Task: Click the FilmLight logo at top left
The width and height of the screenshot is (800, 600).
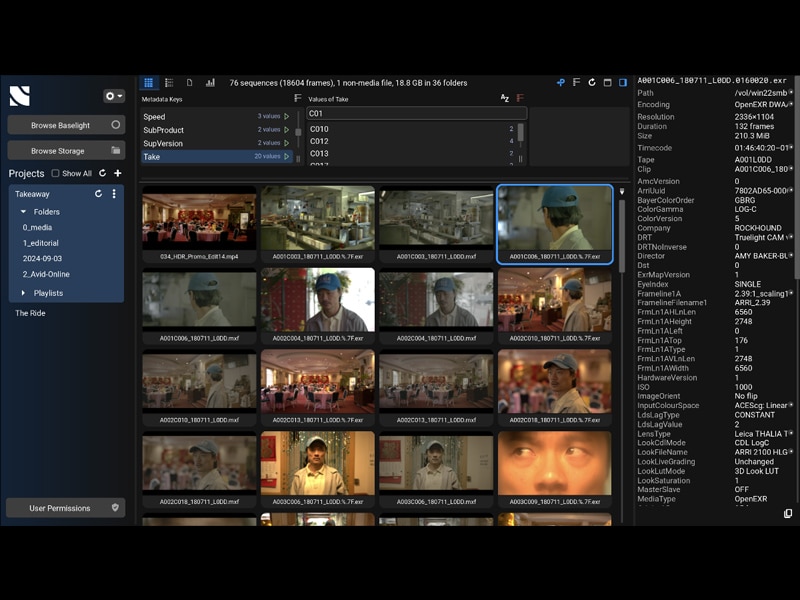Action: click(x=19, y=96)
